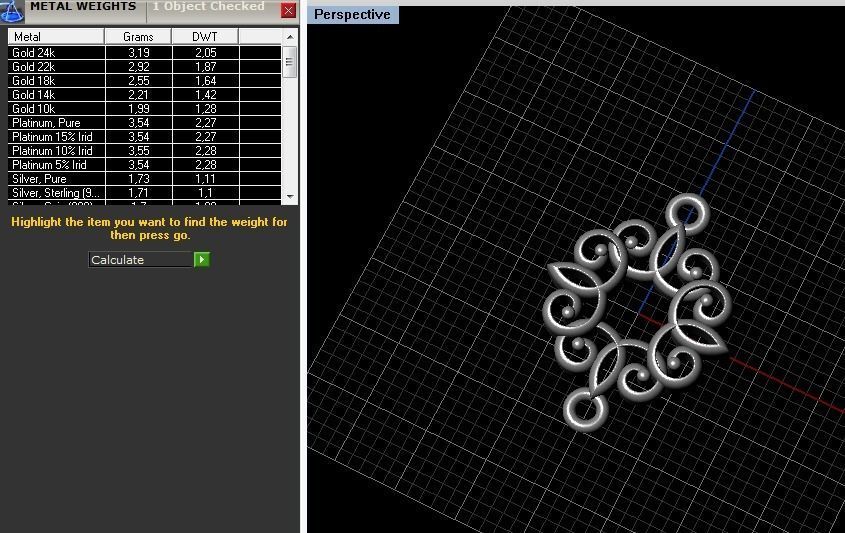Image resolution: width=845 pixels, height=533 pixels.
Task: Sort by the Grams column header
Action: 138,37
